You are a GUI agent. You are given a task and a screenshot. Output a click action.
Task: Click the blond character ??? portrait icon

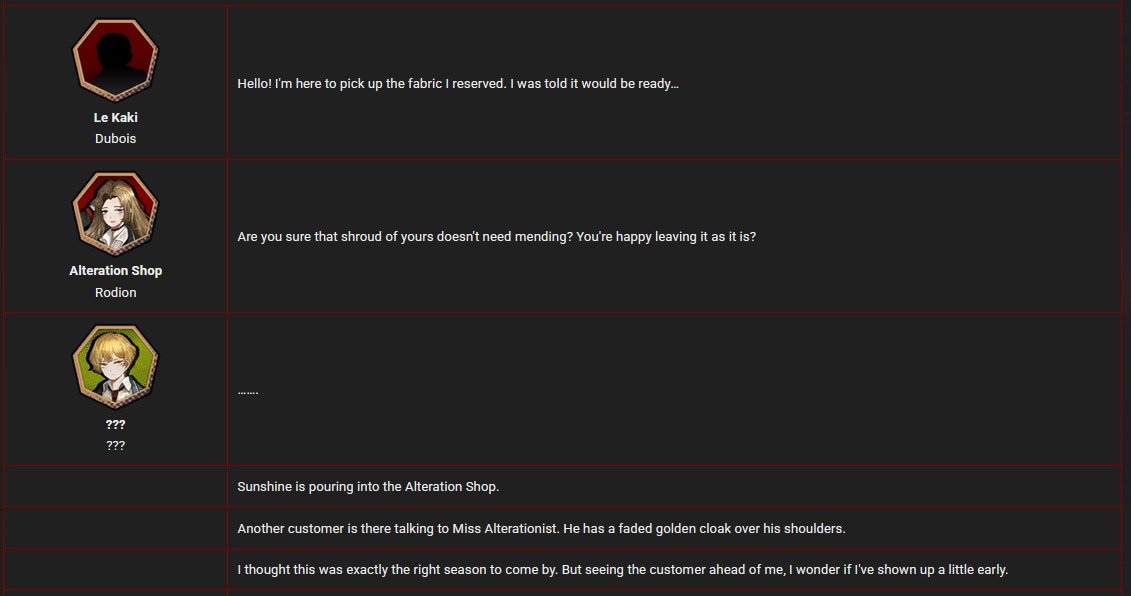115,367
